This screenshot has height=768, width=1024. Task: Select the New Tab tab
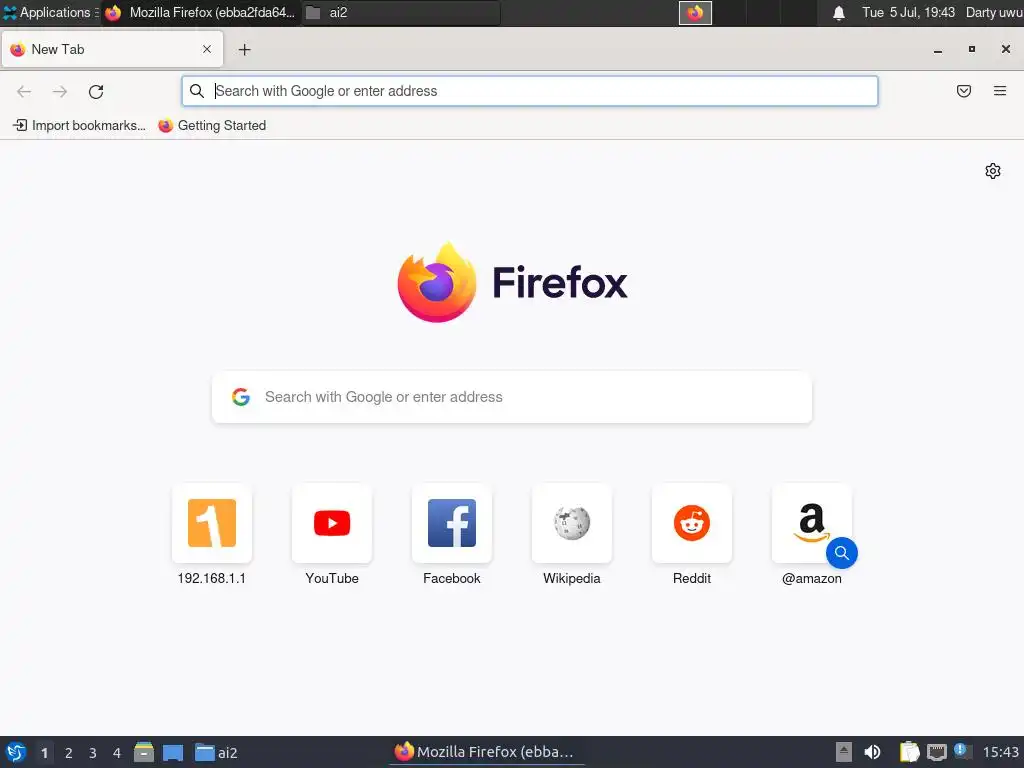(x=112, y=49)
